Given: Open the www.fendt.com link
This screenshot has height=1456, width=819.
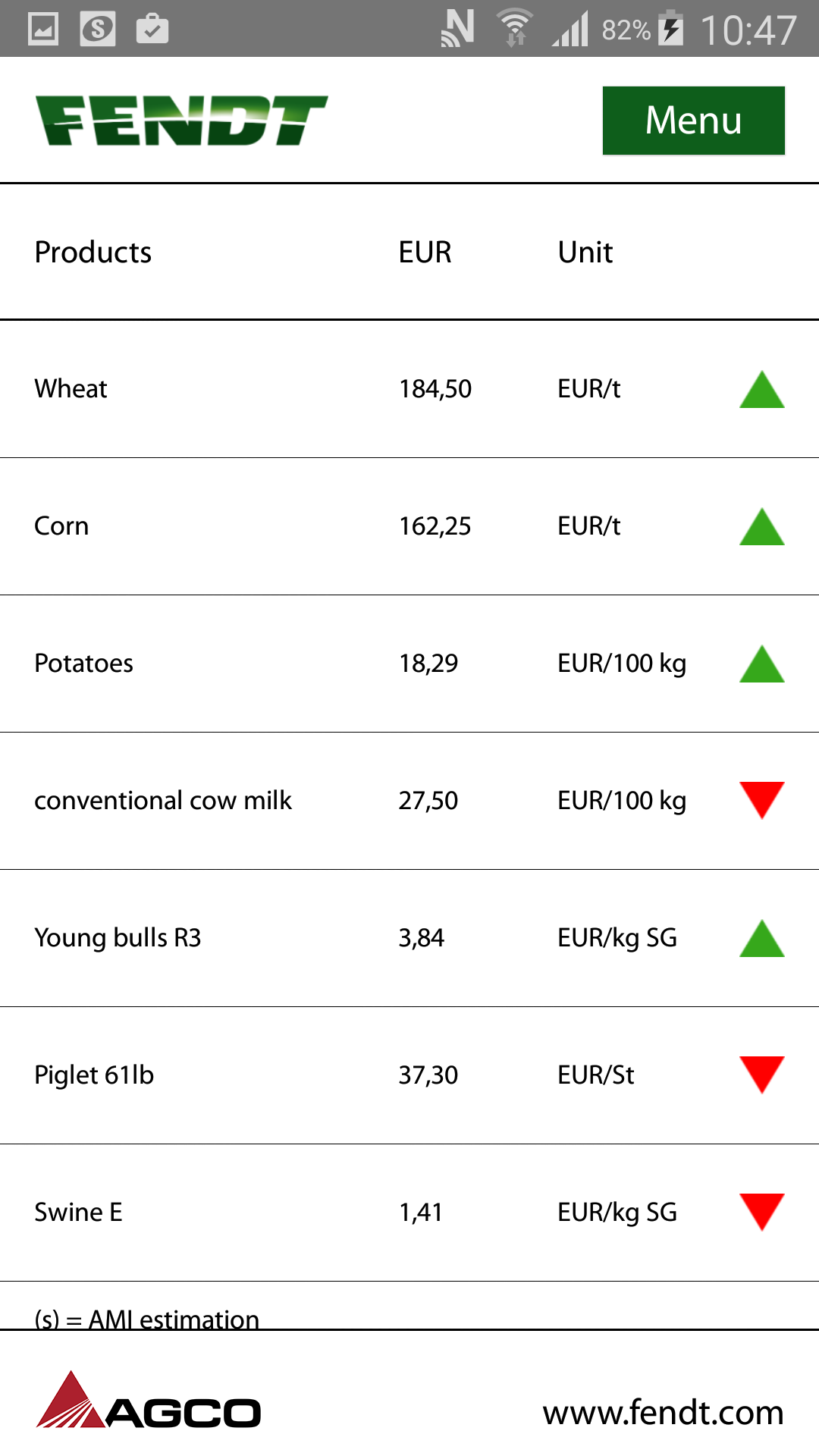Looking at the screenshot, I should click(x=663, y=1413).
